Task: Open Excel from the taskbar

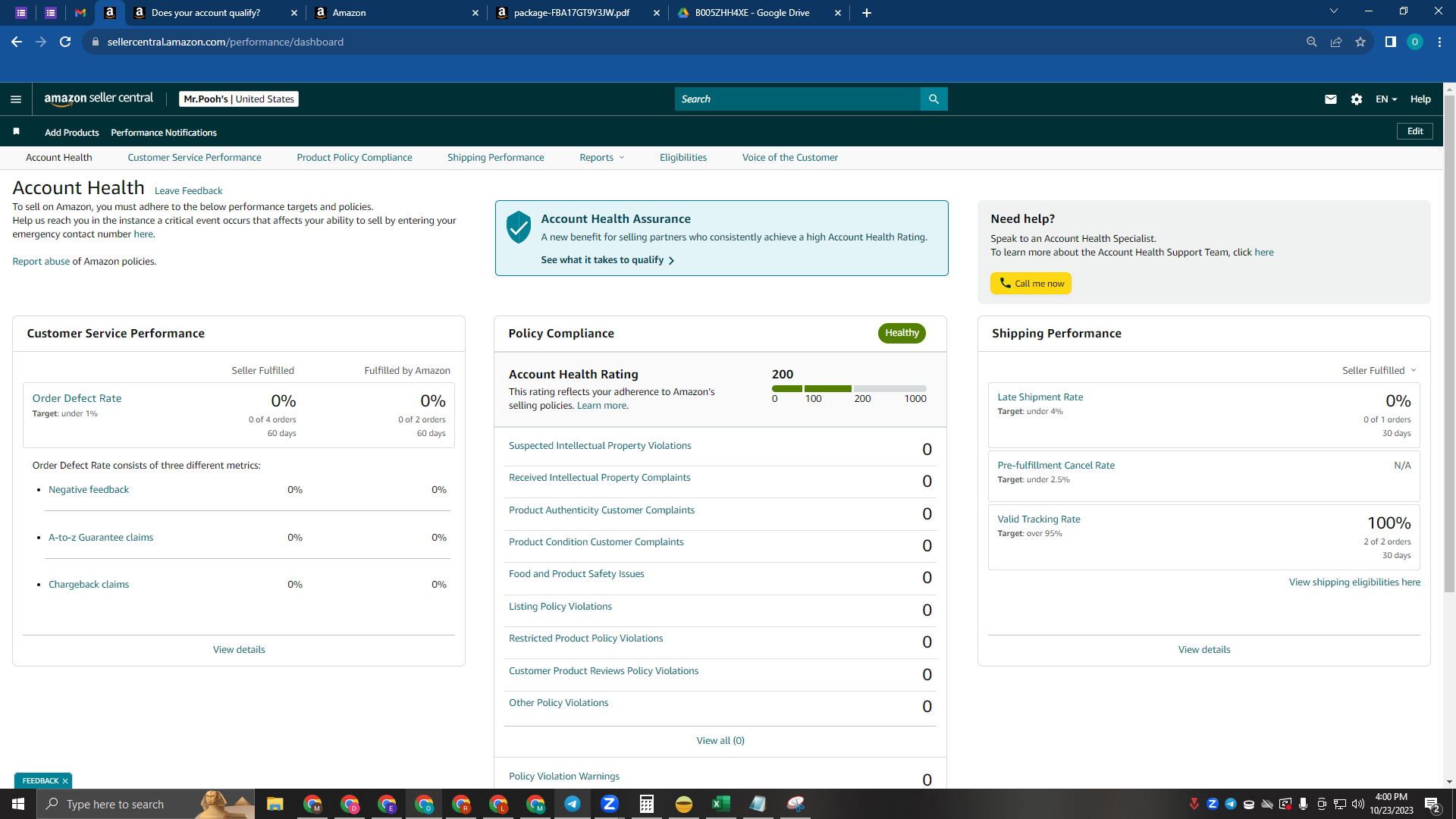Action: click(721, 804)
